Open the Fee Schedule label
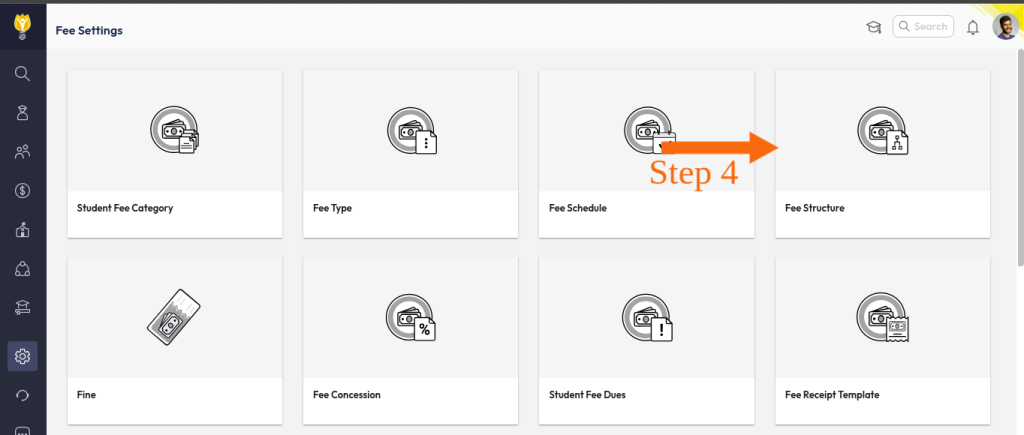The width and height of the screenshot is (1024, 435). coord(578,209)
